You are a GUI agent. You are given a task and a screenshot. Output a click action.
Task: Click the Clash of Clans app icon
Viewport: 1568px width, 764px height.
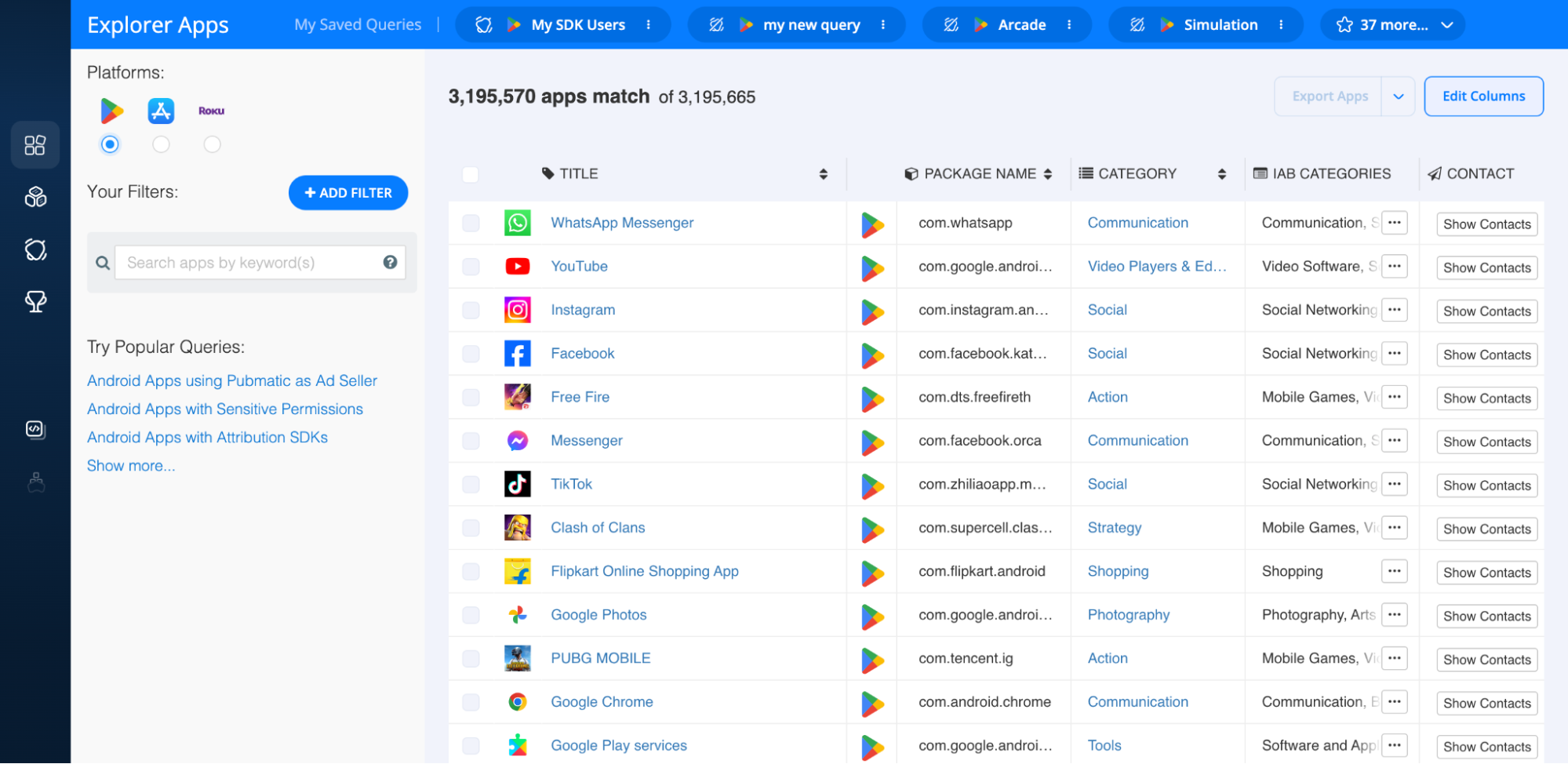[518, 528]
